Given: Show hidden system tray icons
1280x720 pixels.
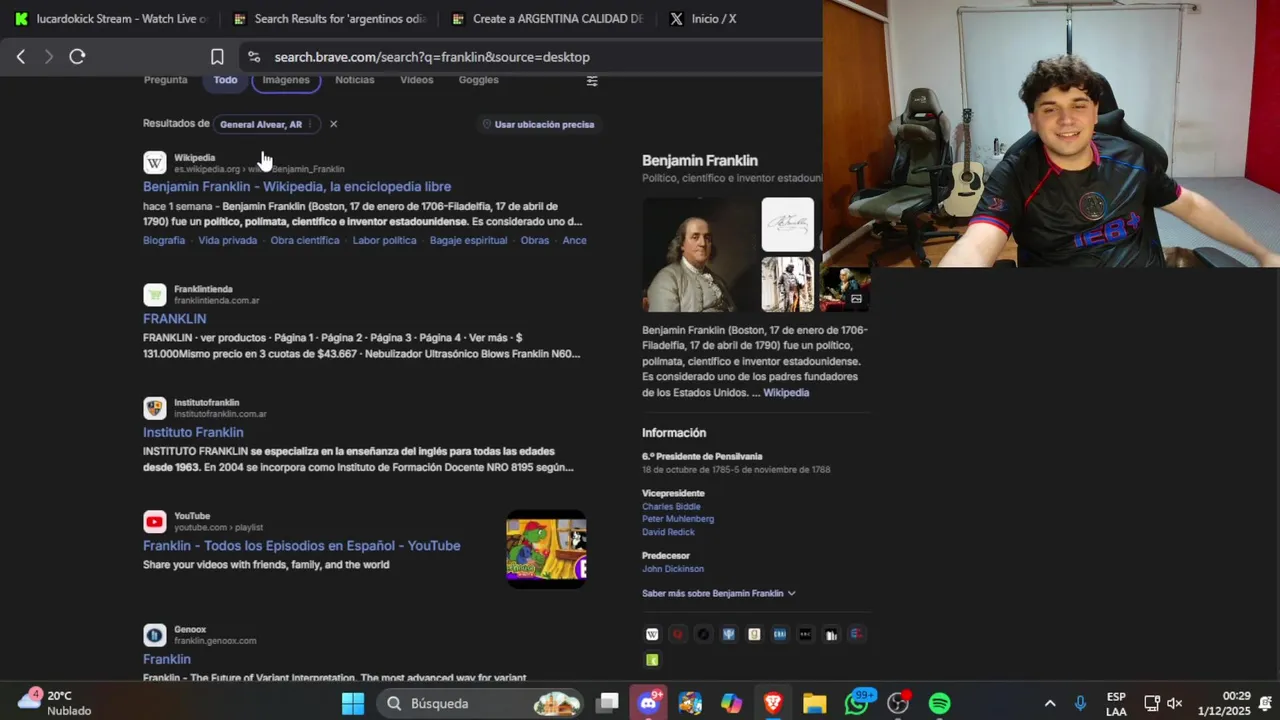Looking at the screenshot, I should [x=1050, y=703].
